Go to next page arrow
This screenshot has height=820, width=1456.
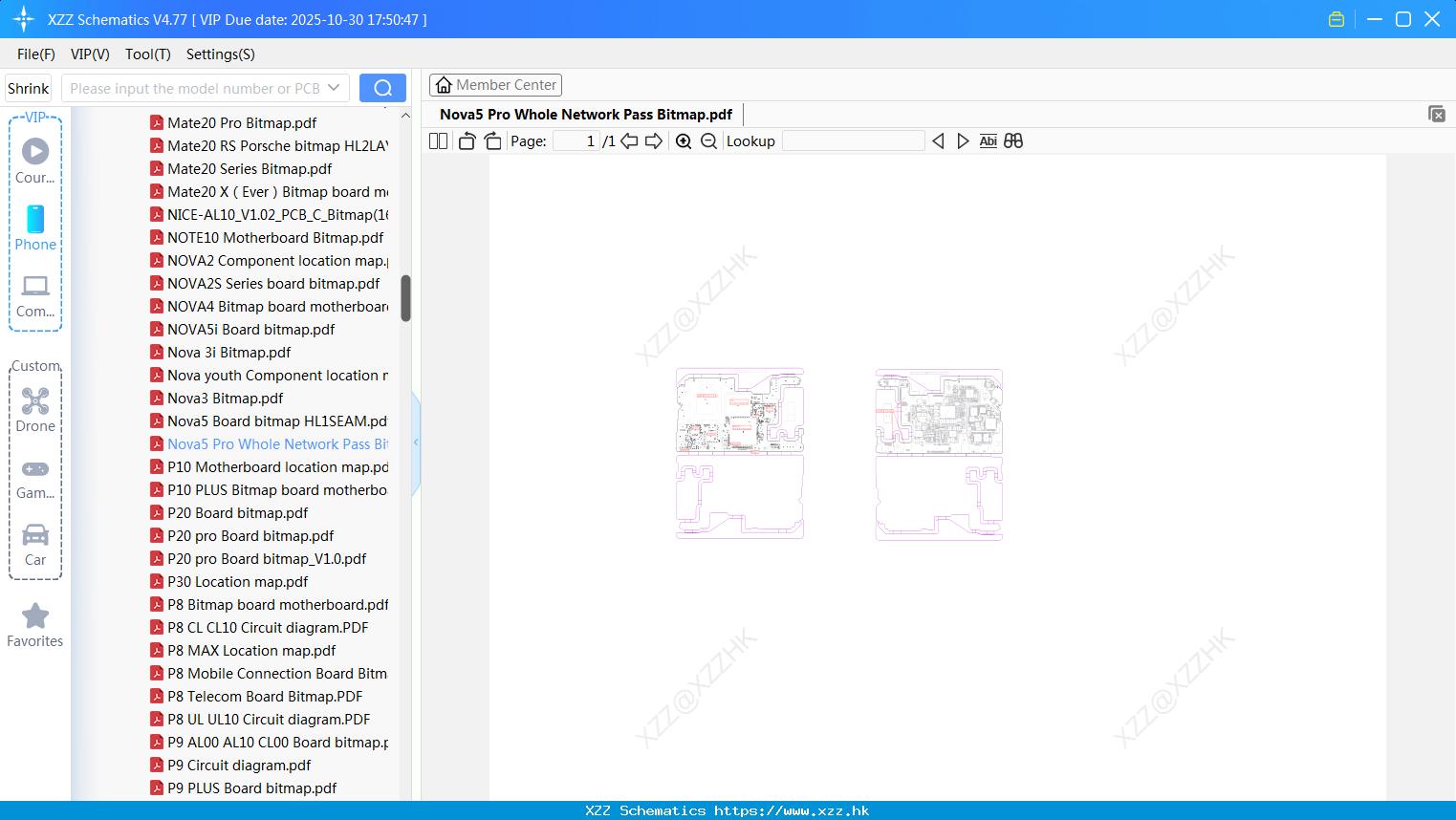click(654, 140)
